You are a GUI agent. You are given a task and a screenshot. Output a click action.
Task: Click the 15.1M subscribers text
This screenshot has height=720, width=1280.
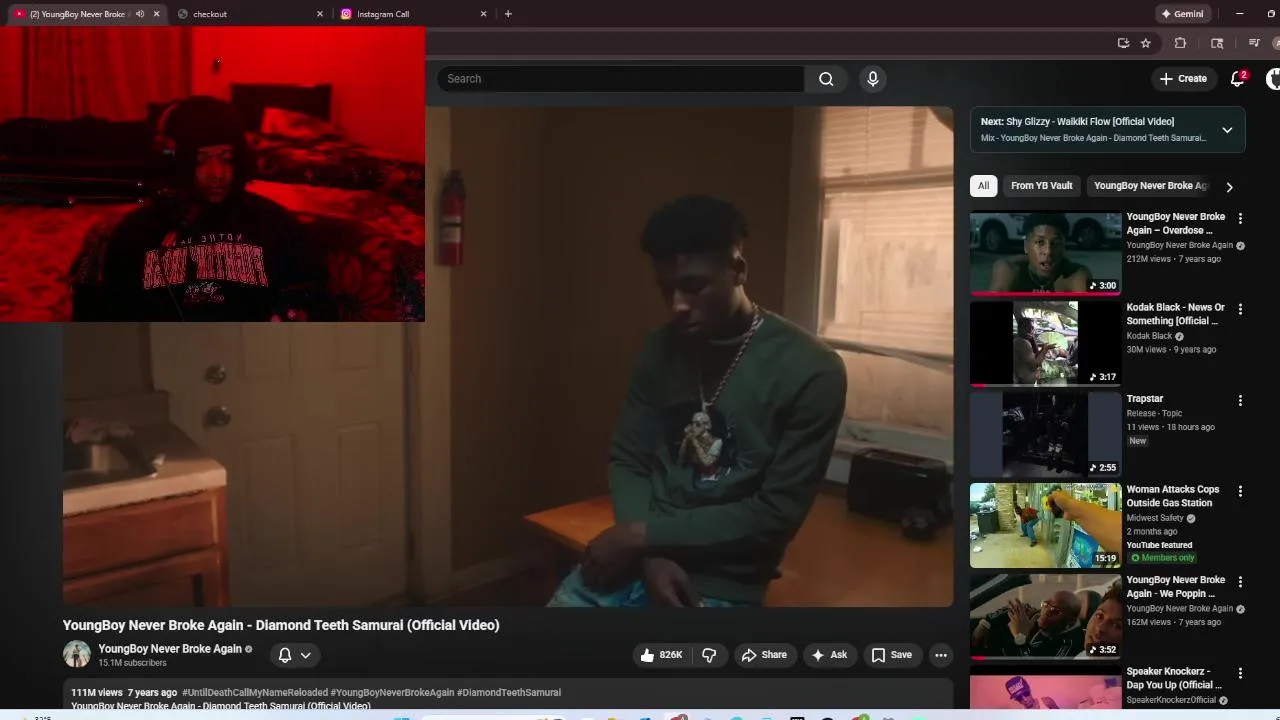coord(132,663)
